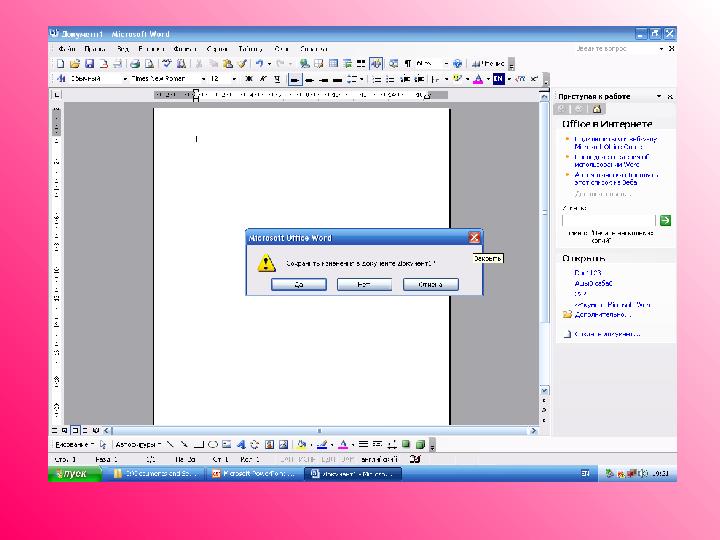Click the Increase Indent icon

(419, 79)
